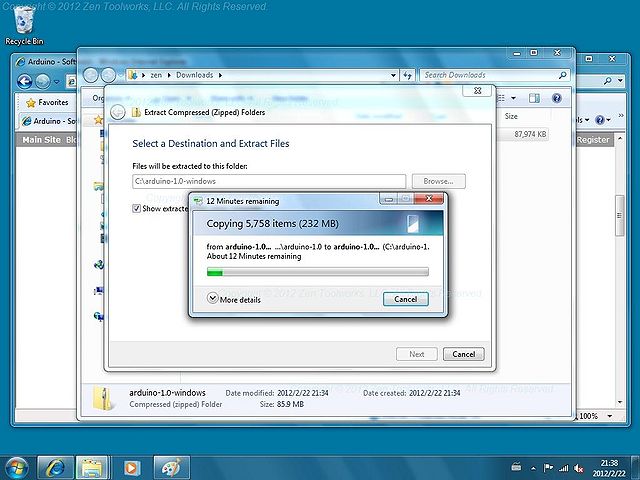The image size is (640, 480).
Task: Select the Arduino tab in Internet Explorer
Action: tap(49, 121)
